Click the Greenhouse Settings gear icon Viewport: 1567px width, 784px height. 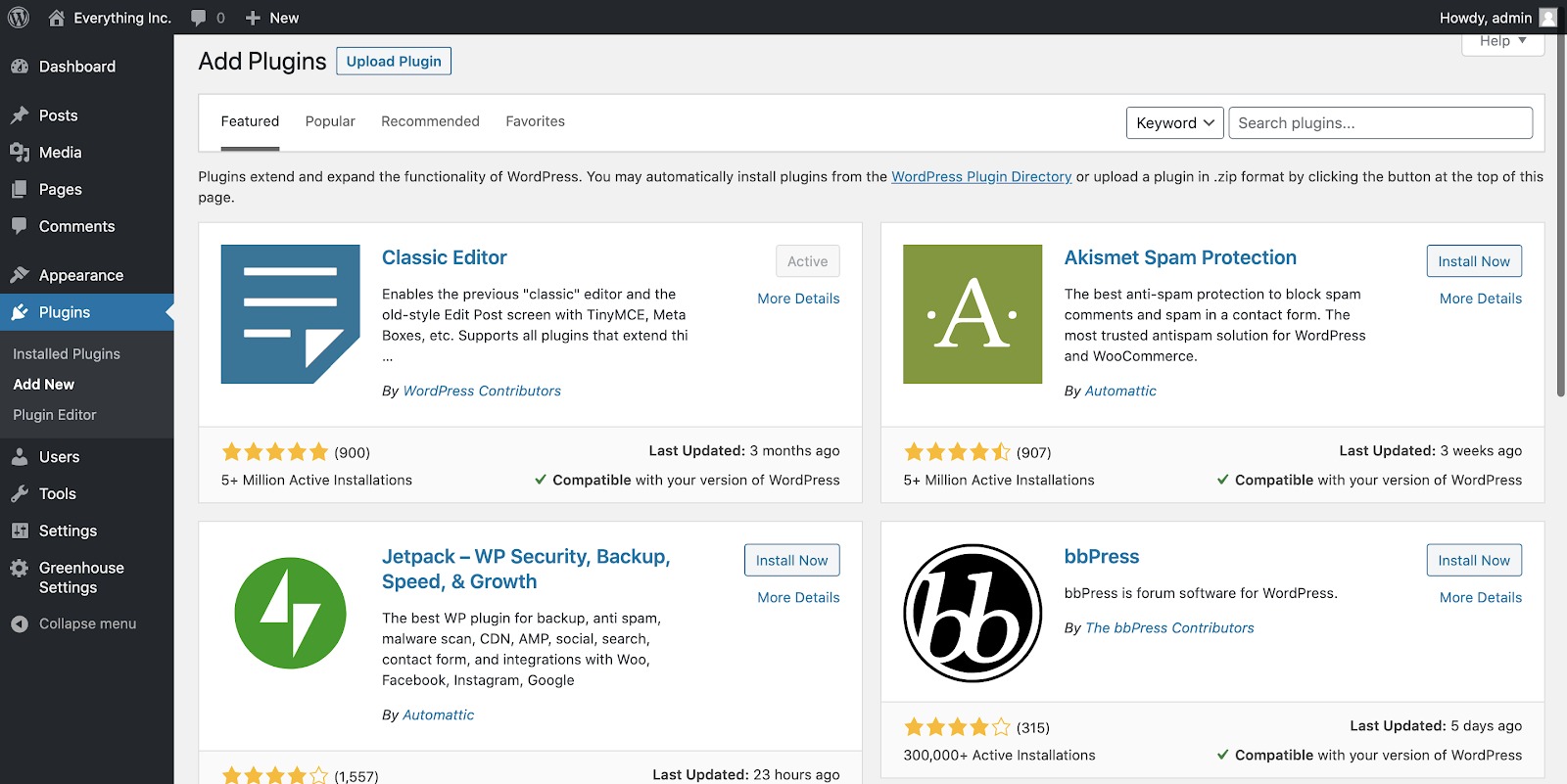point(20,568)
